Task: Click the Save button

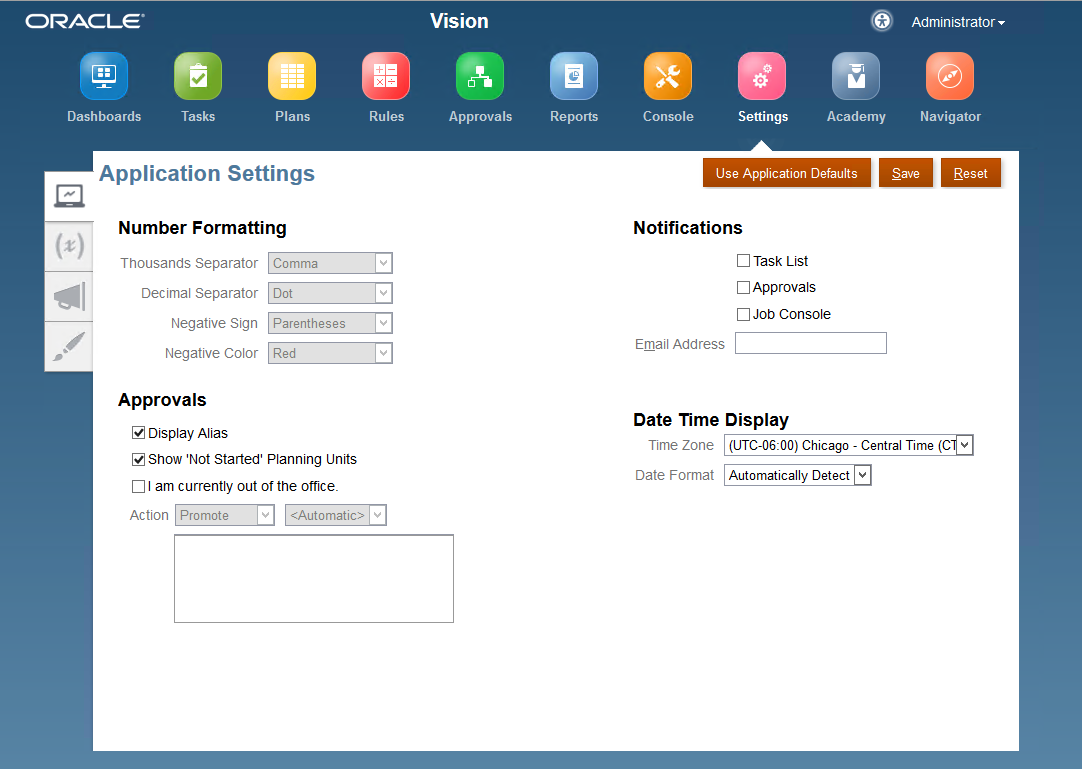Action: [x=905, y=173]
